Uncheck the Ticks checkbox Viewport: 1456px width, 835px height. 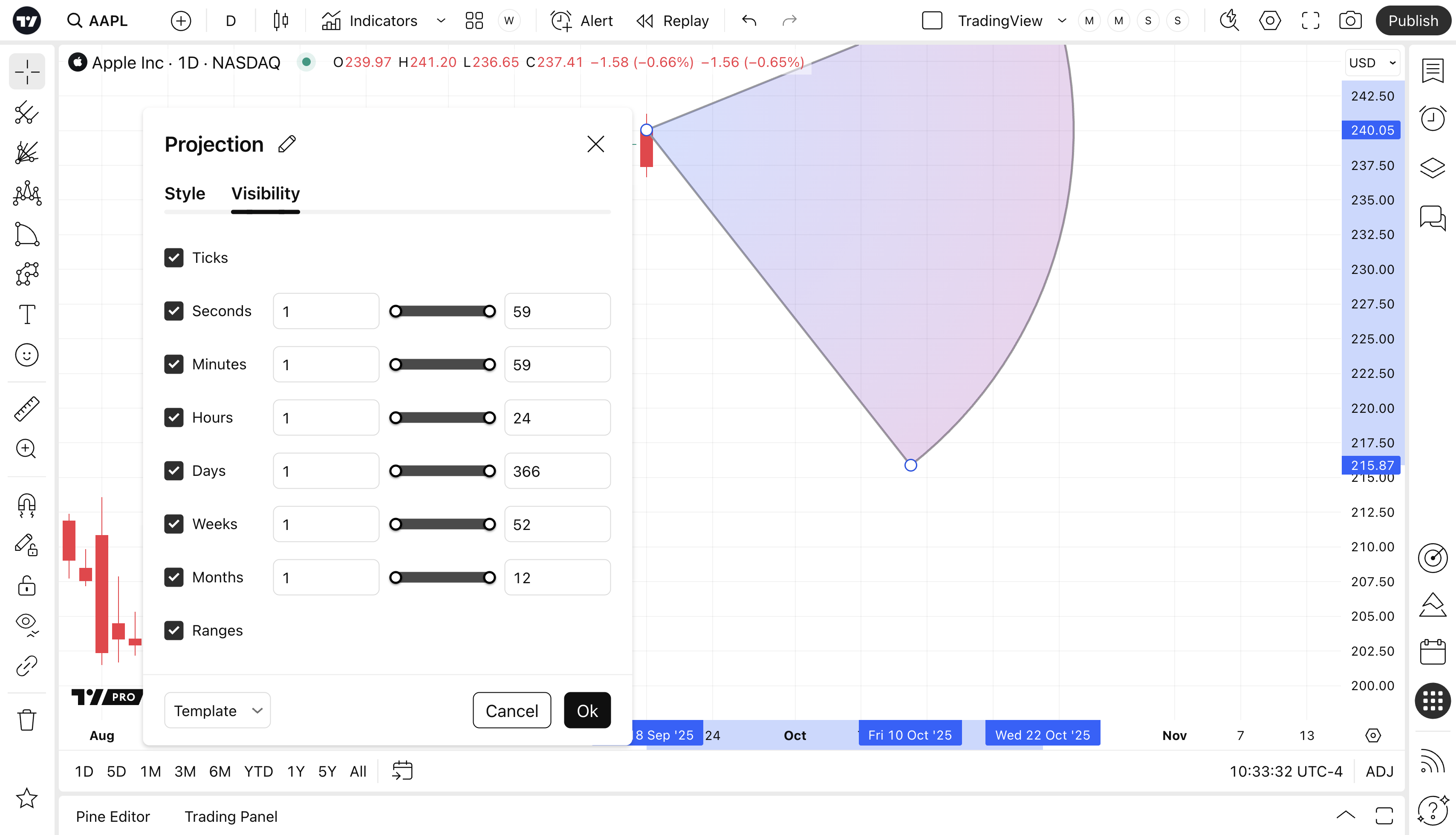[x=174, y=257]
